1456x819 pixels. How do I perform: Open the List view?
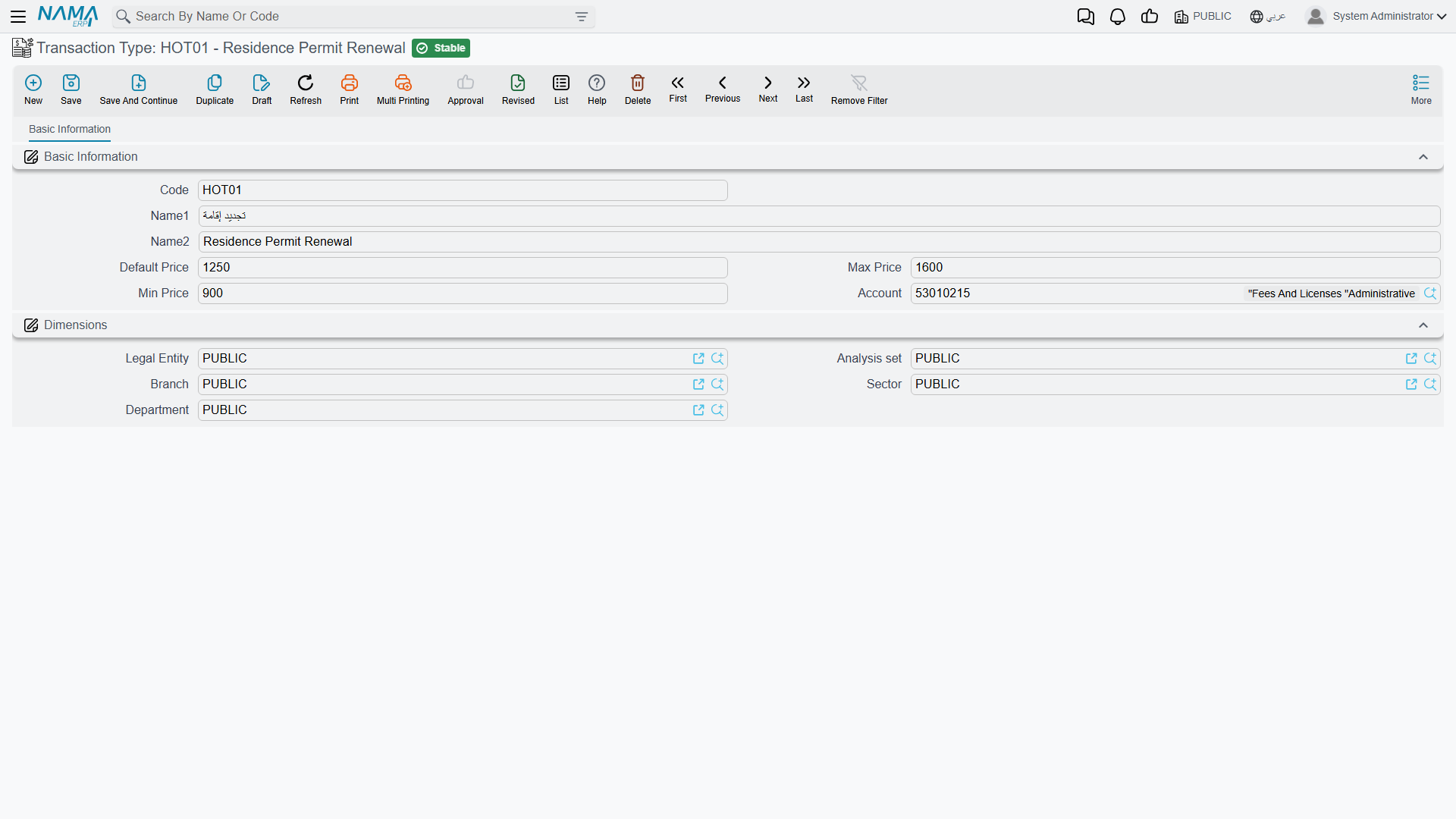(x=561, y=89)
